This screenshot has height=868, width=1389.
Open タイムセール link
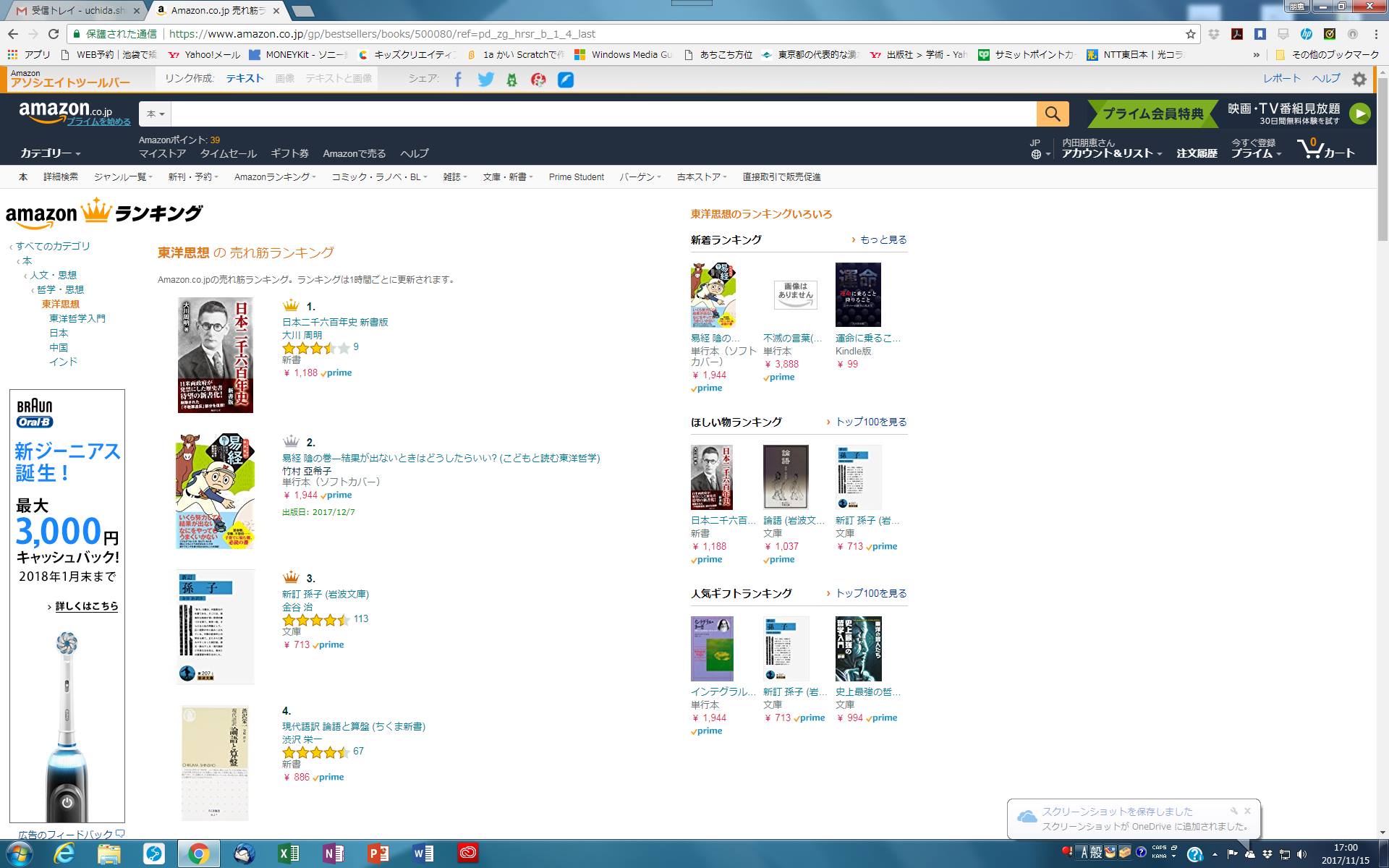(229, 153)
